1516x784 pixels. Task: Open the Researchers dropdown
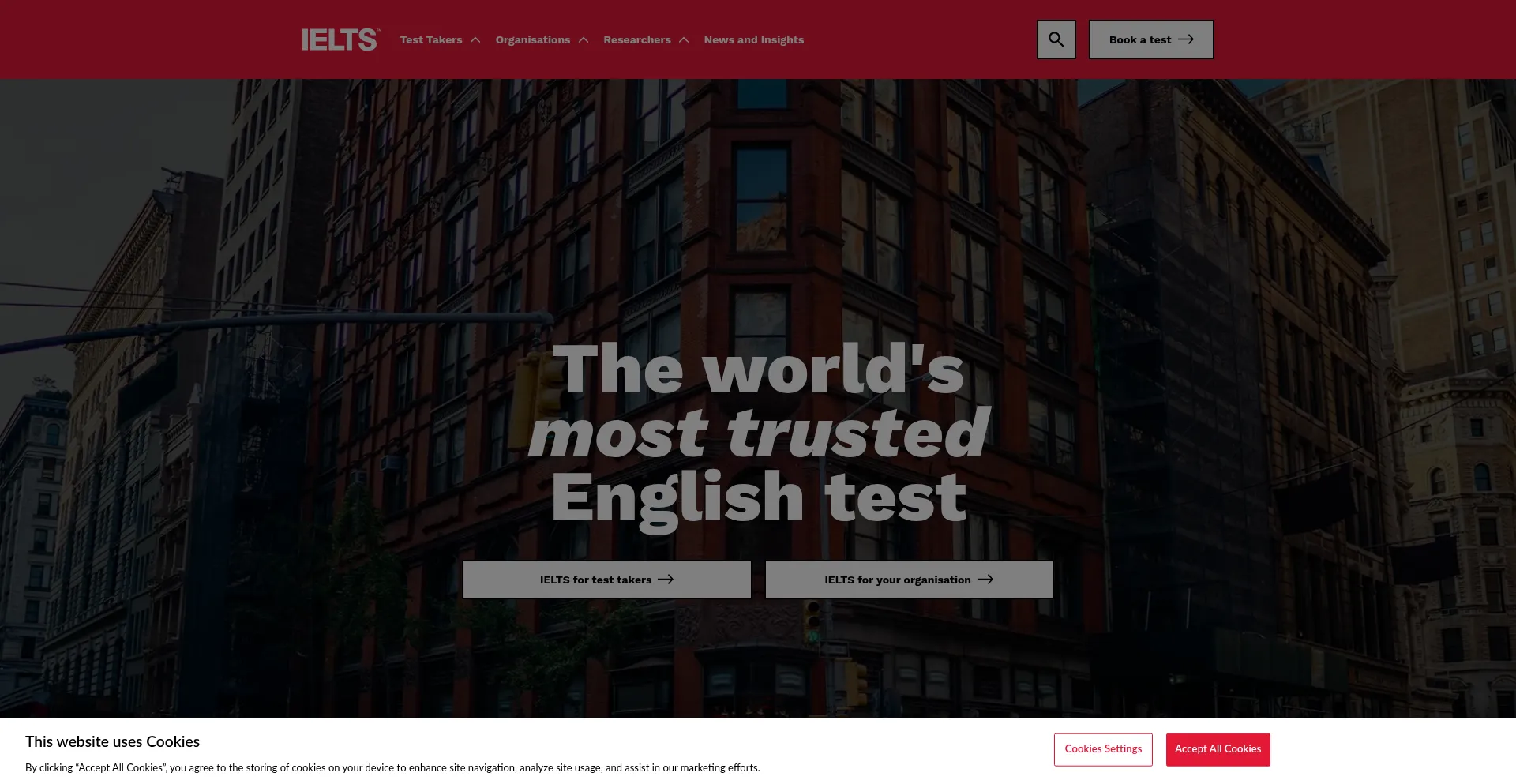684,39
